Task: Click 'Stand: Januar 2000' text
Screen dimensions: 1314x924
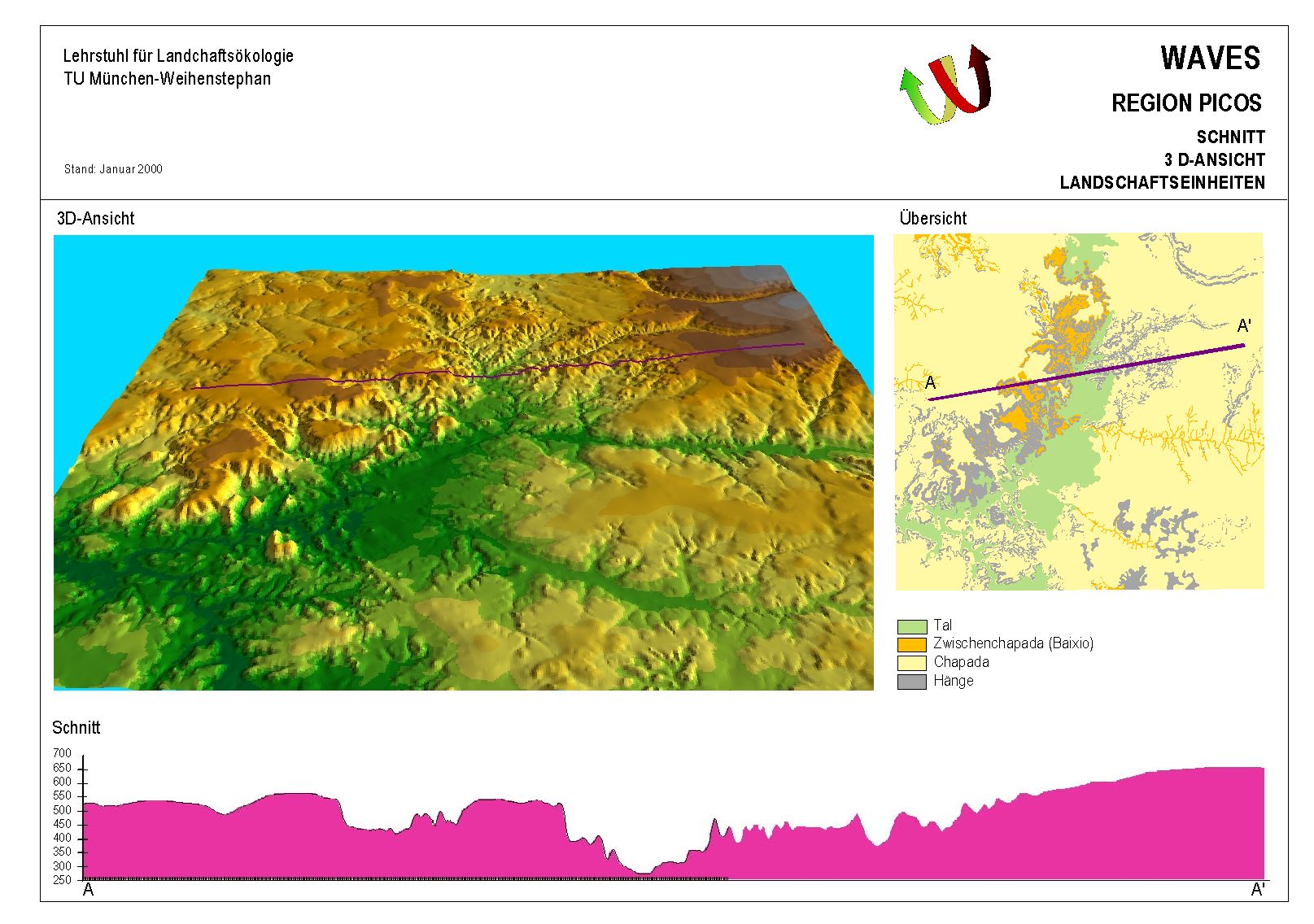Action: [113, 169]
